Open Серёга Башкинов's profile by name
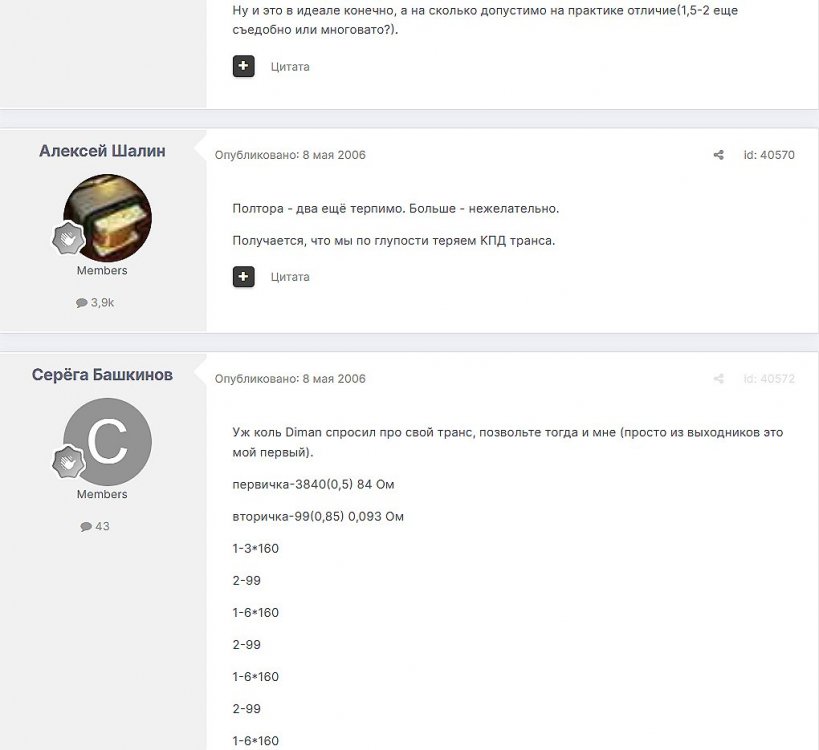819x750 pixels. click(102, 374)
